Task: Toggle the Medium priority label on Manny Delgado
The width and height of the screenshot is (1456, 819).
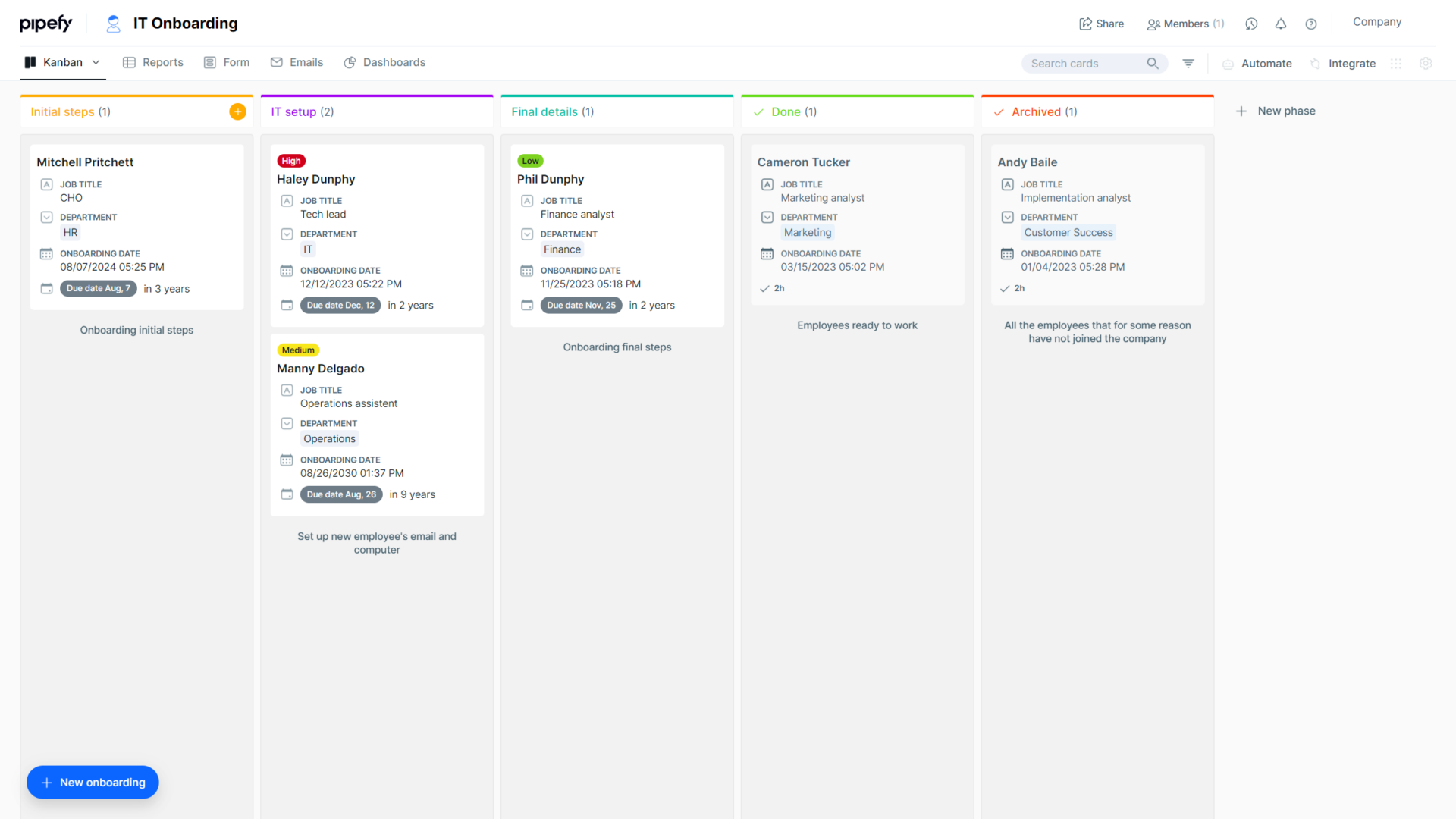Action: (298, 350)
